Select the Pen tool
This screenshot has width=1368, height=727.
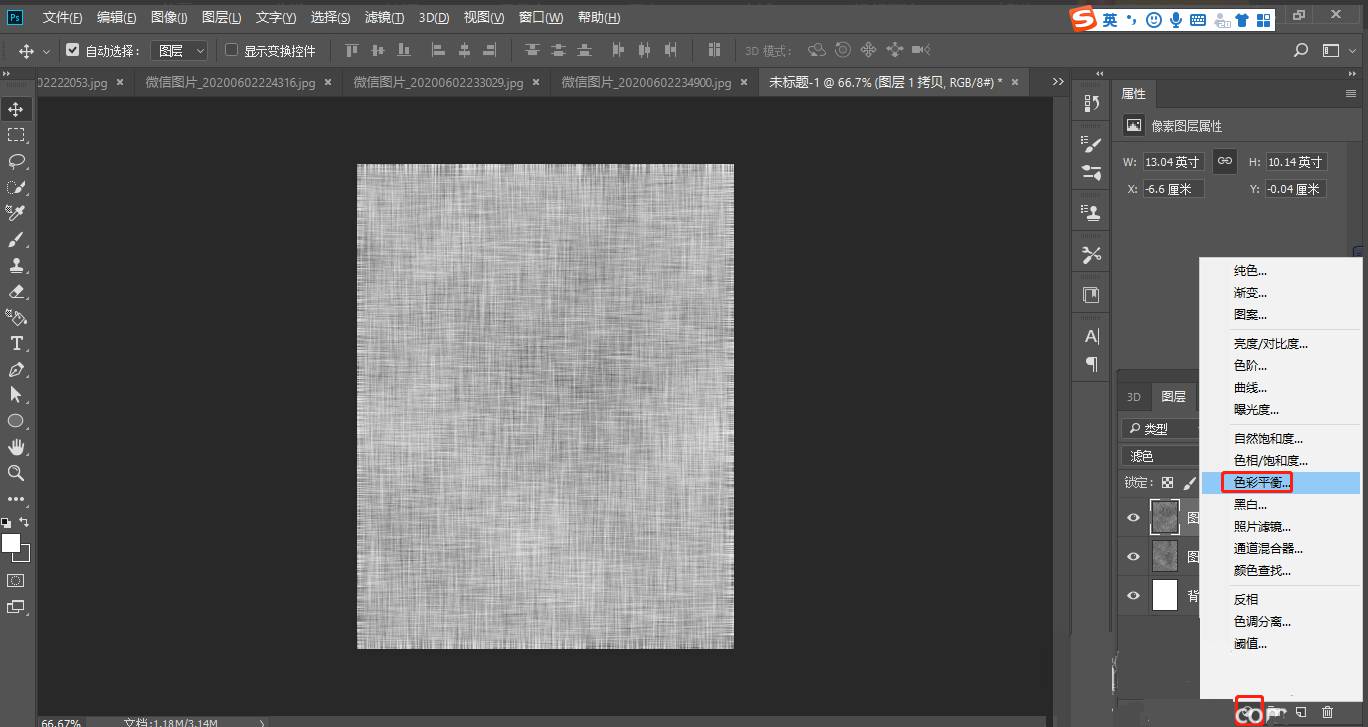point(15,369)
